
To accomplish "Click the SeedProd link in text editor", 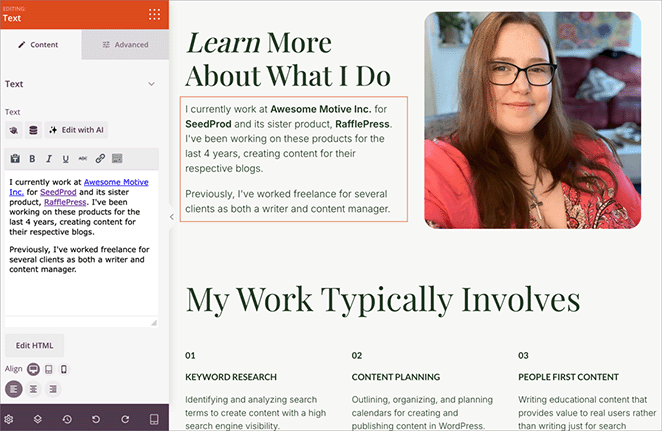I will [58, 192].
